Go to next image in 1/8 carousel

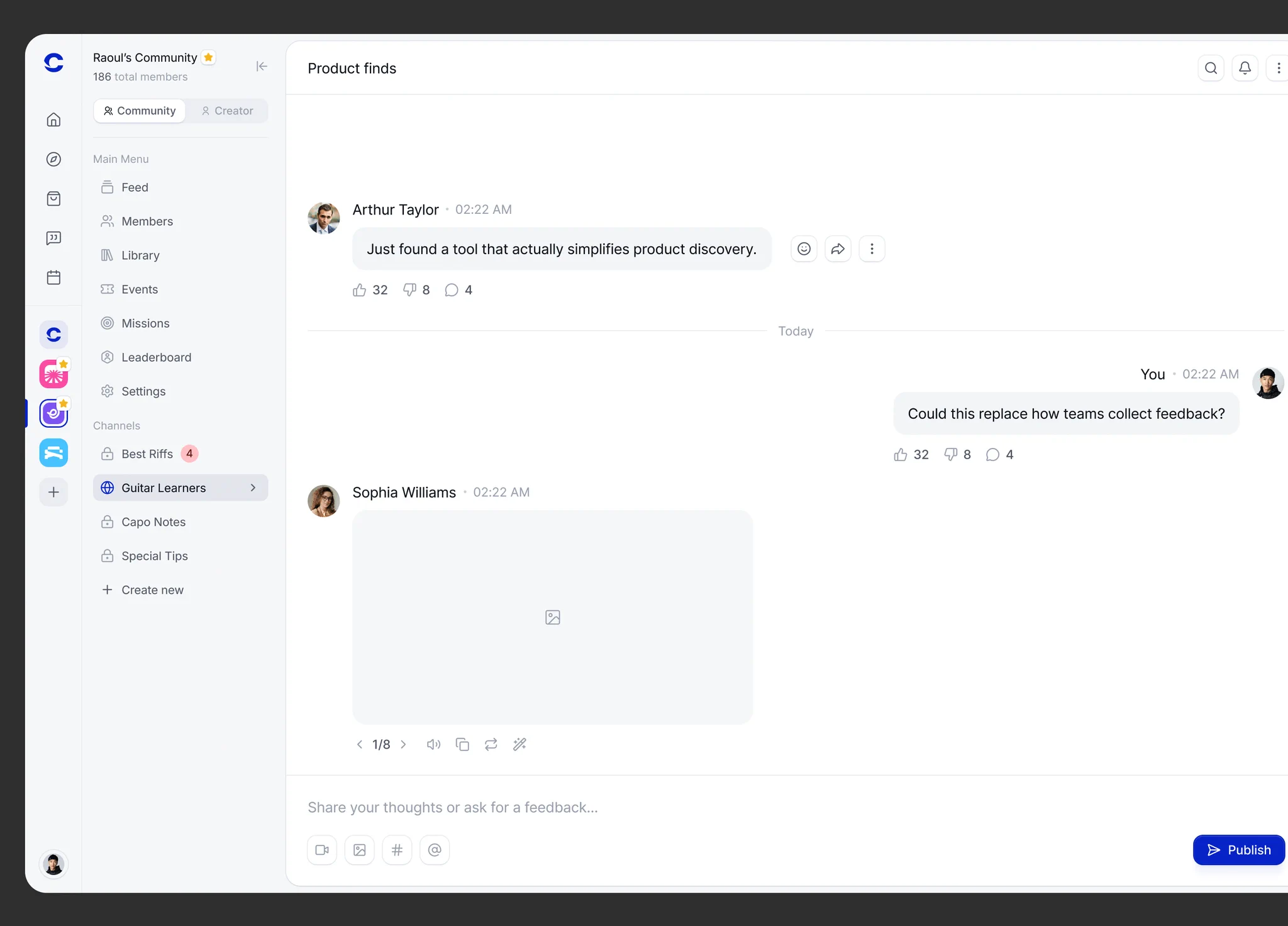pyautogui.click(x=403, y=745)
